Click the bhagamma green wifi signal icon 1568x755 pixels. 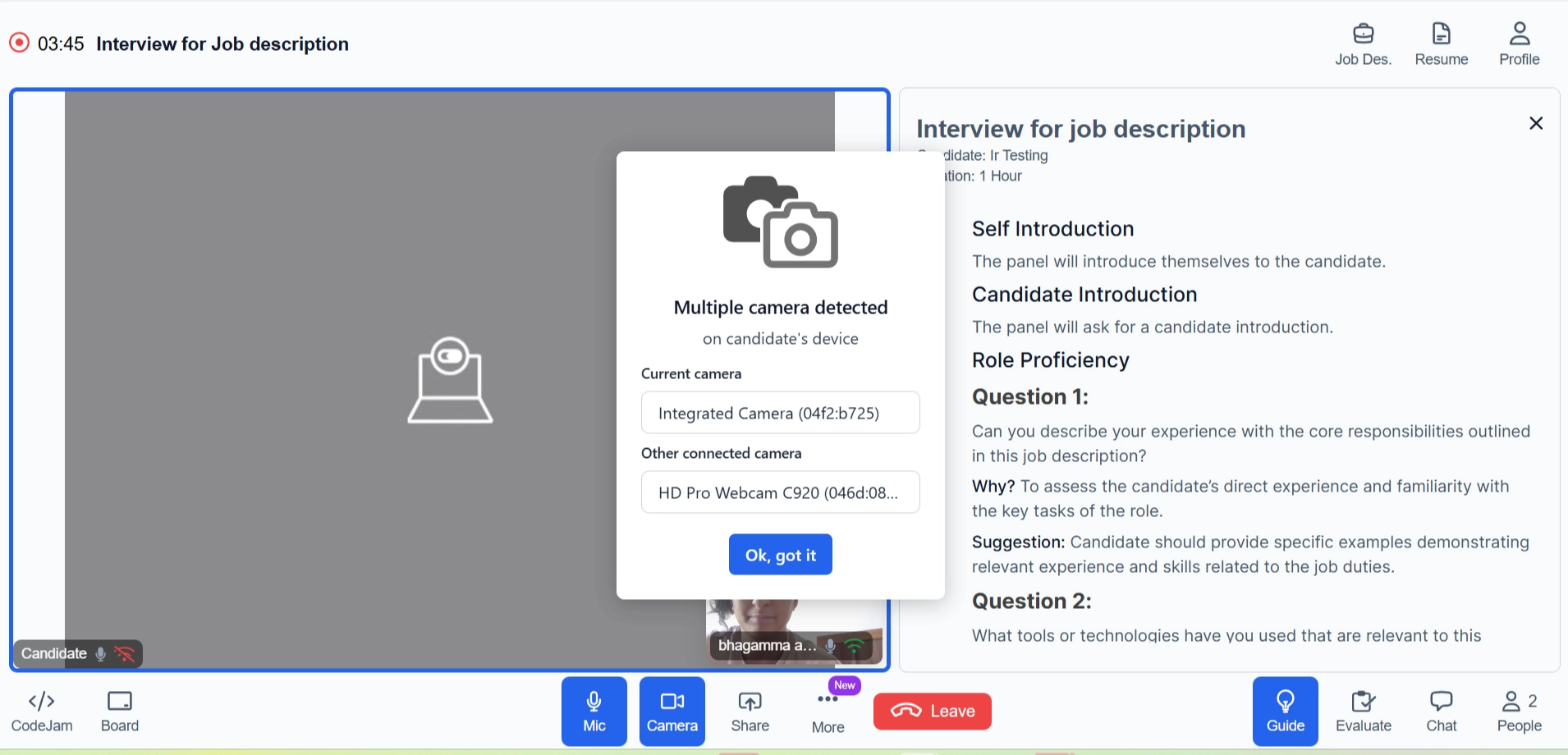pyautogui.click(x=855, y=646)
